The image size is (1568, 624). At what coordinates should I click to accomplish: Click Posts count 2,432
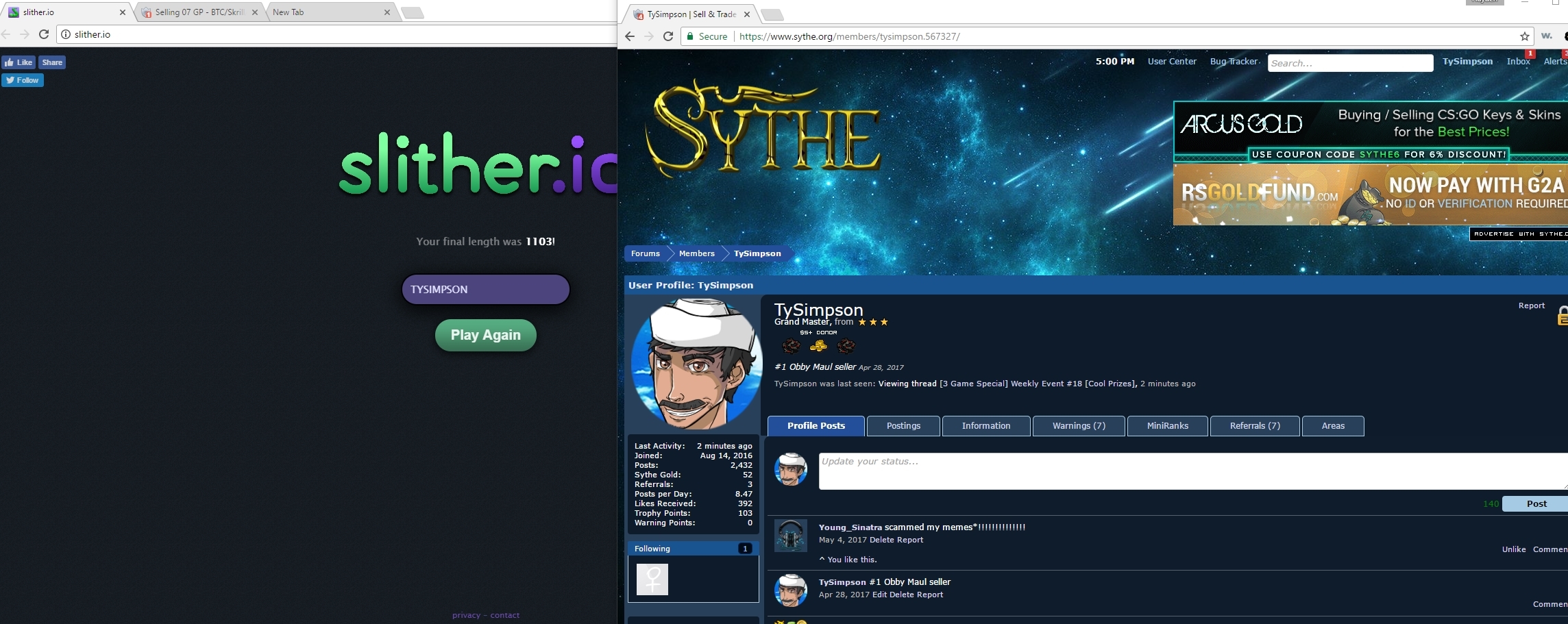pyautogui.click(x=741, y=465)
